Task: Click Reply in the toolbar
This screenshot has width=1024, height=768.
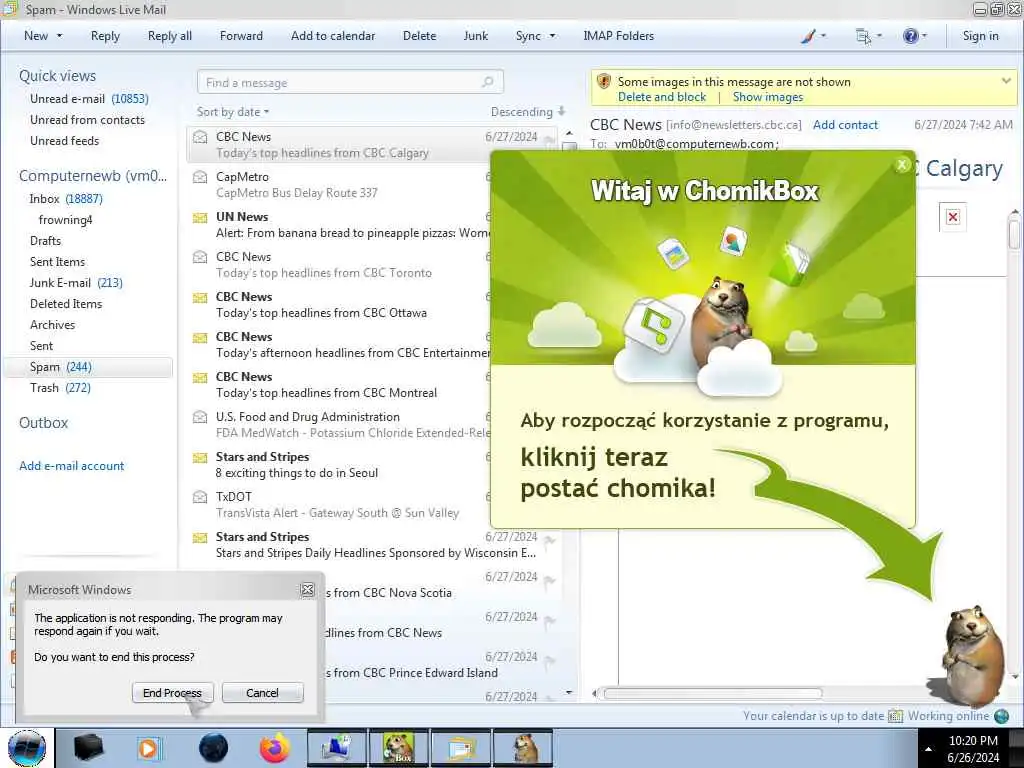Action: 105,36
